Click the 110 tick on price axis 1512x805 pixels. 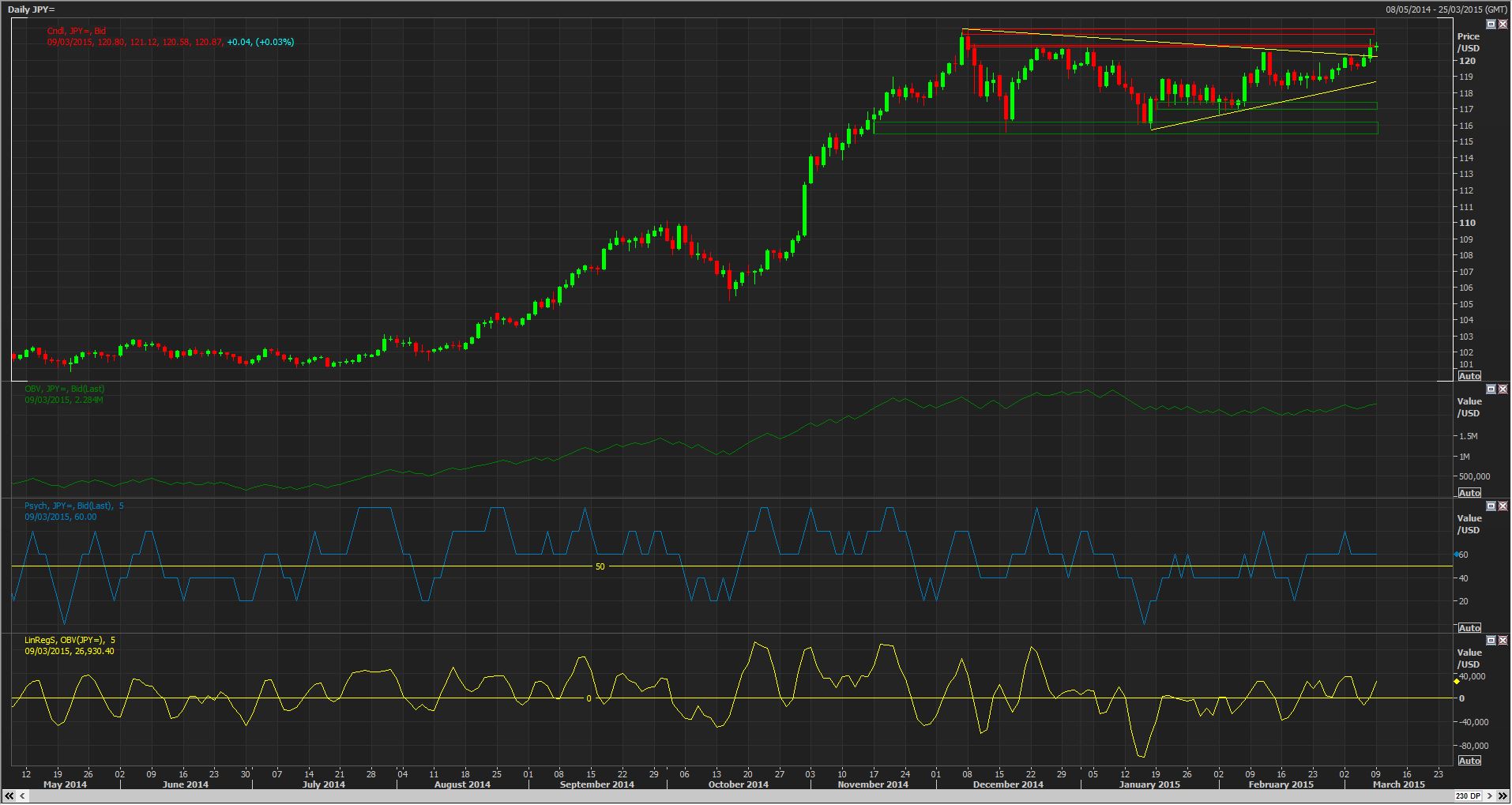pos(1466,223)
